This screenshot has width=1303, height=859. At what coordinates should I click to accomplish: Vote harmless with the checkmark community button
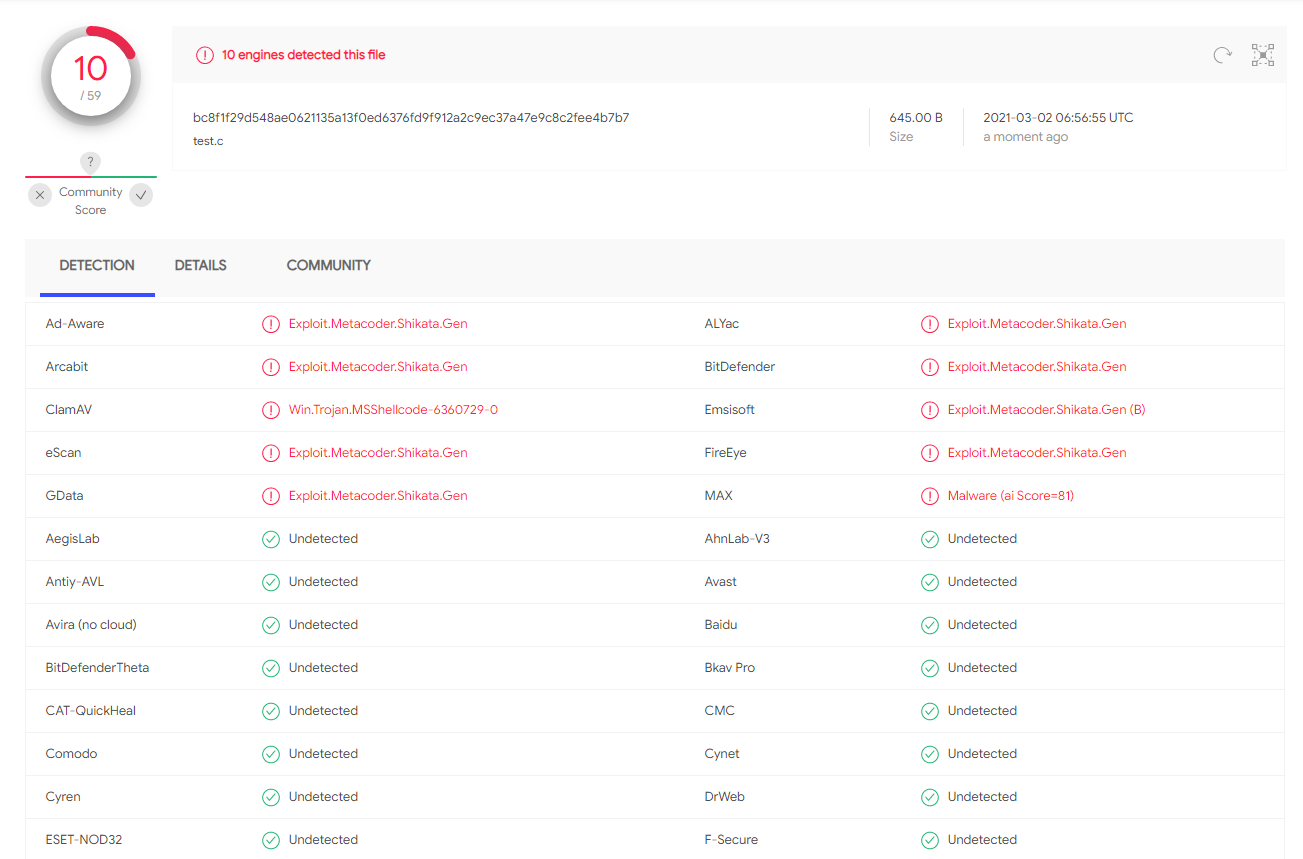142,195
